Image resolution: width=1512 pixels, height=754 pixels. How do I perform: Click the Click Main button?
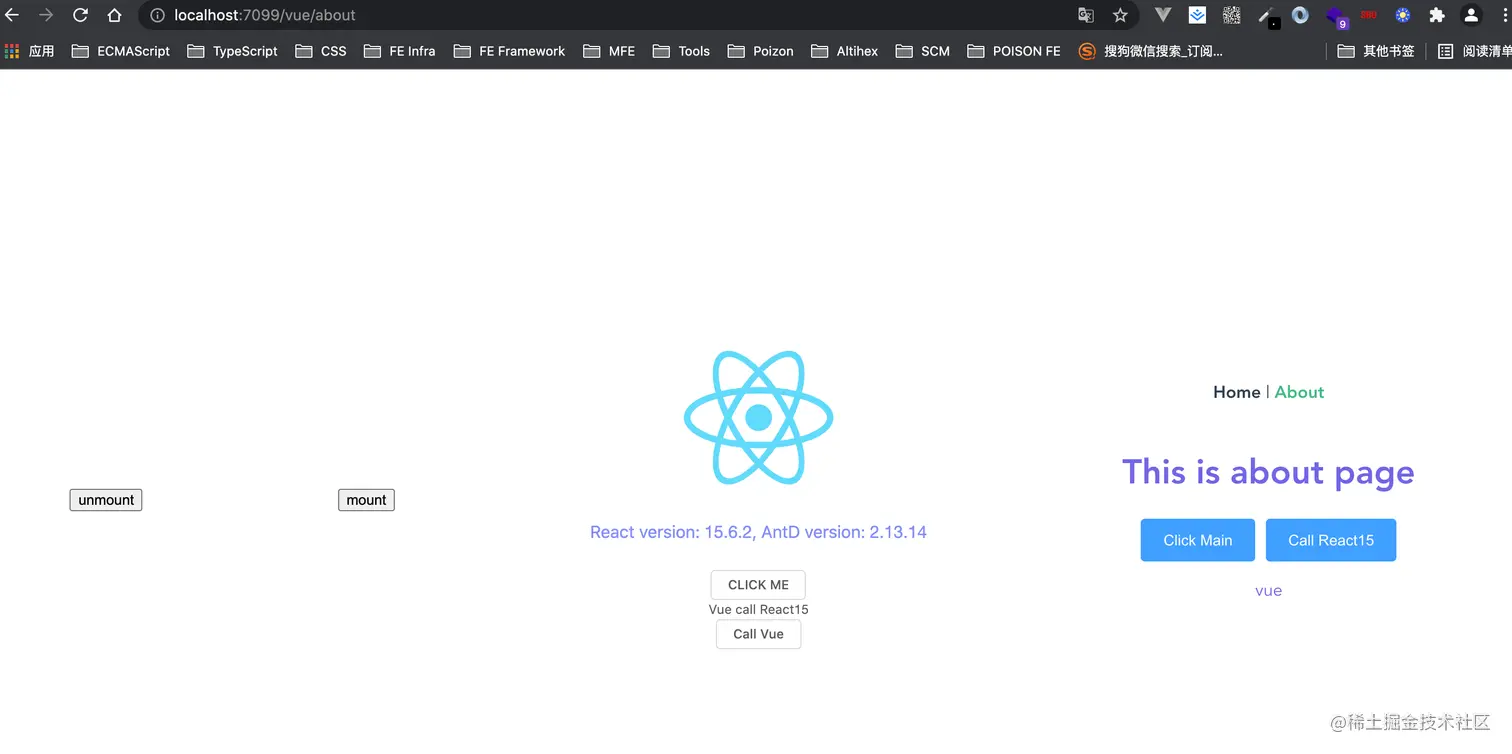pos(1197,540)
